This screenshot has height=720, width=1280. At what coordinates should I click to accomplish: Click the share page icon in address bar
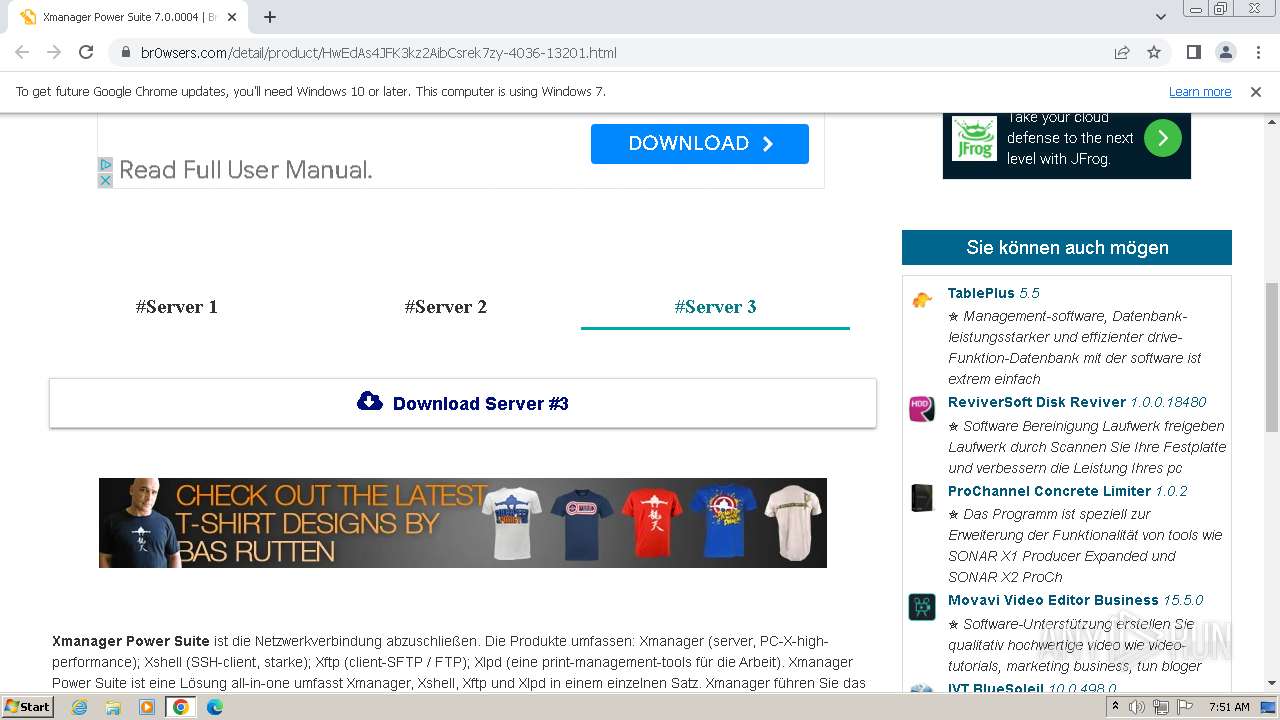pyautogui.click(x=1122, y=53)
